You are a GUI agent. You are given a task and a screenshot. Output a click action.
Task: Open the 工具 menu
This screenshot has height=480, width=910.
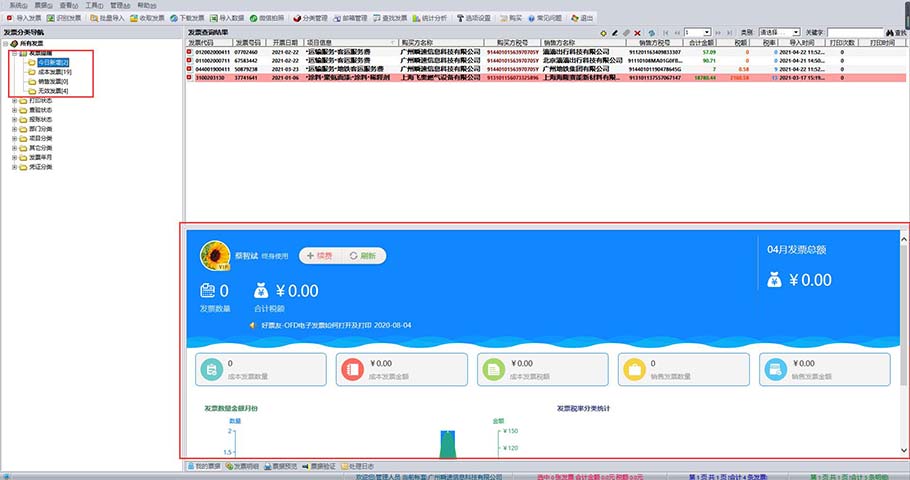point(92,5)
